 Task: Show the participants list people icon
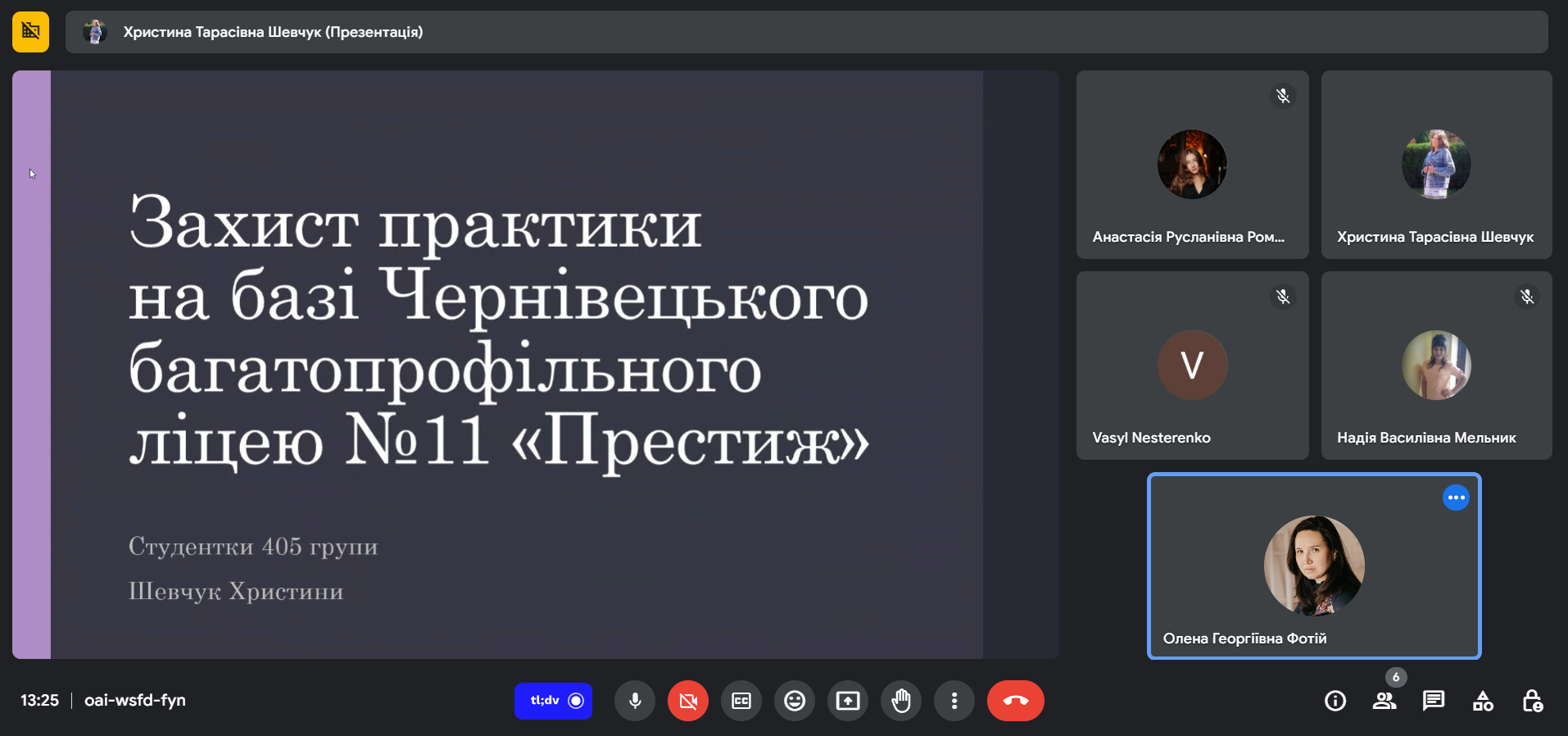click(1384, 701)
